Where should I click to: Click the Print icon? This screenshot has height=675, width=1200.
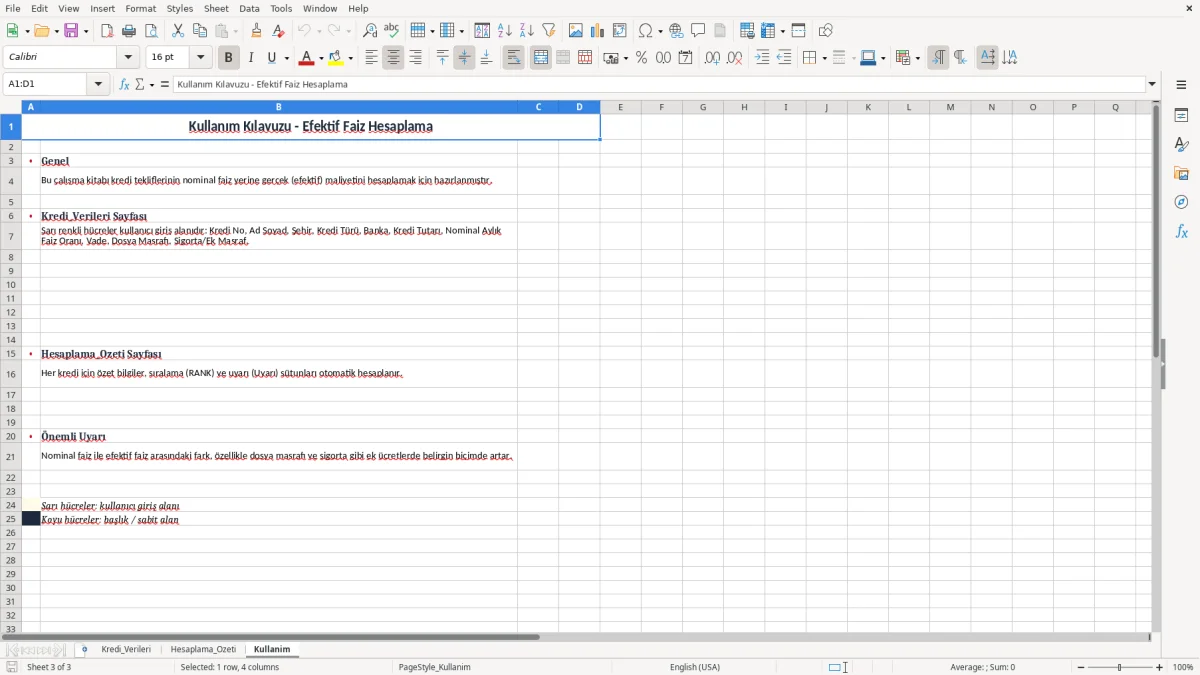tap(129, 31)
